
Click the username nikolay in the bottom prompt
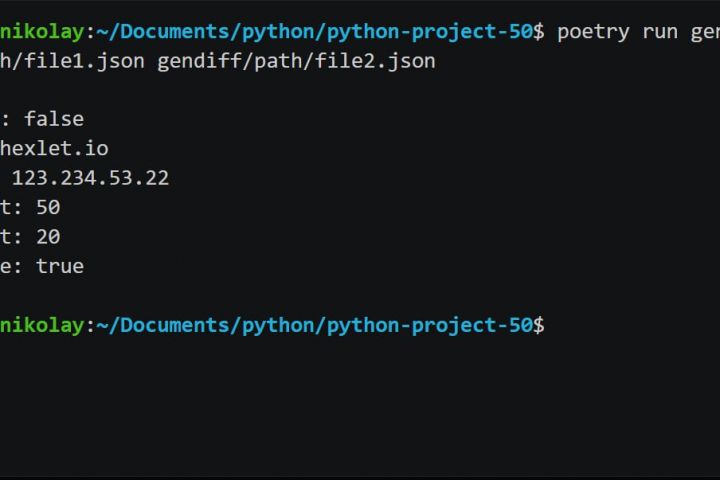point(42,325)
